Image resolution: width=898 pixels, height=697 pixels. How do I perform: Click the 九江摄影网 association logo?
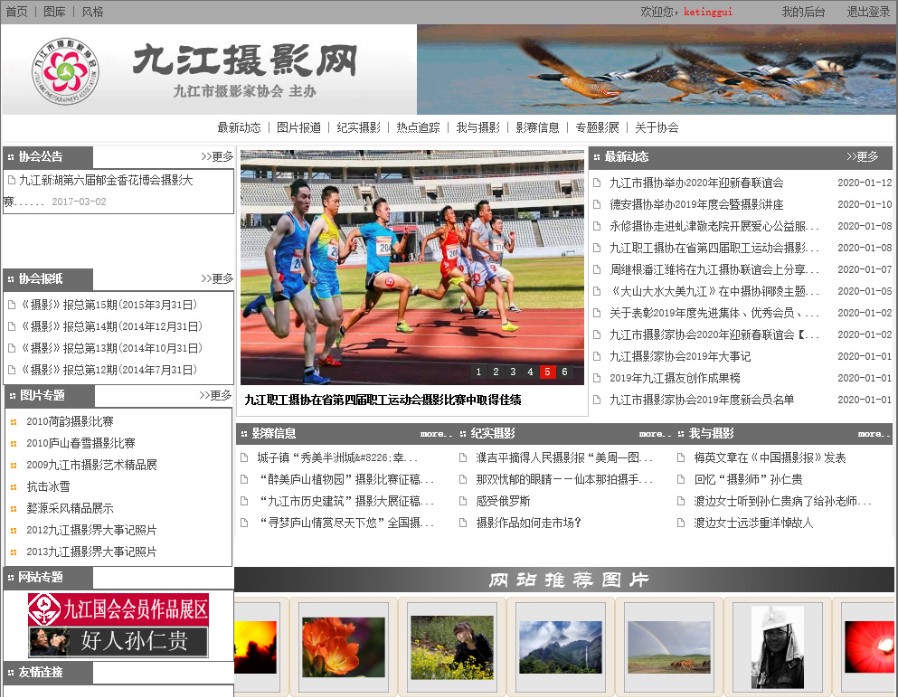pos(66,69)
